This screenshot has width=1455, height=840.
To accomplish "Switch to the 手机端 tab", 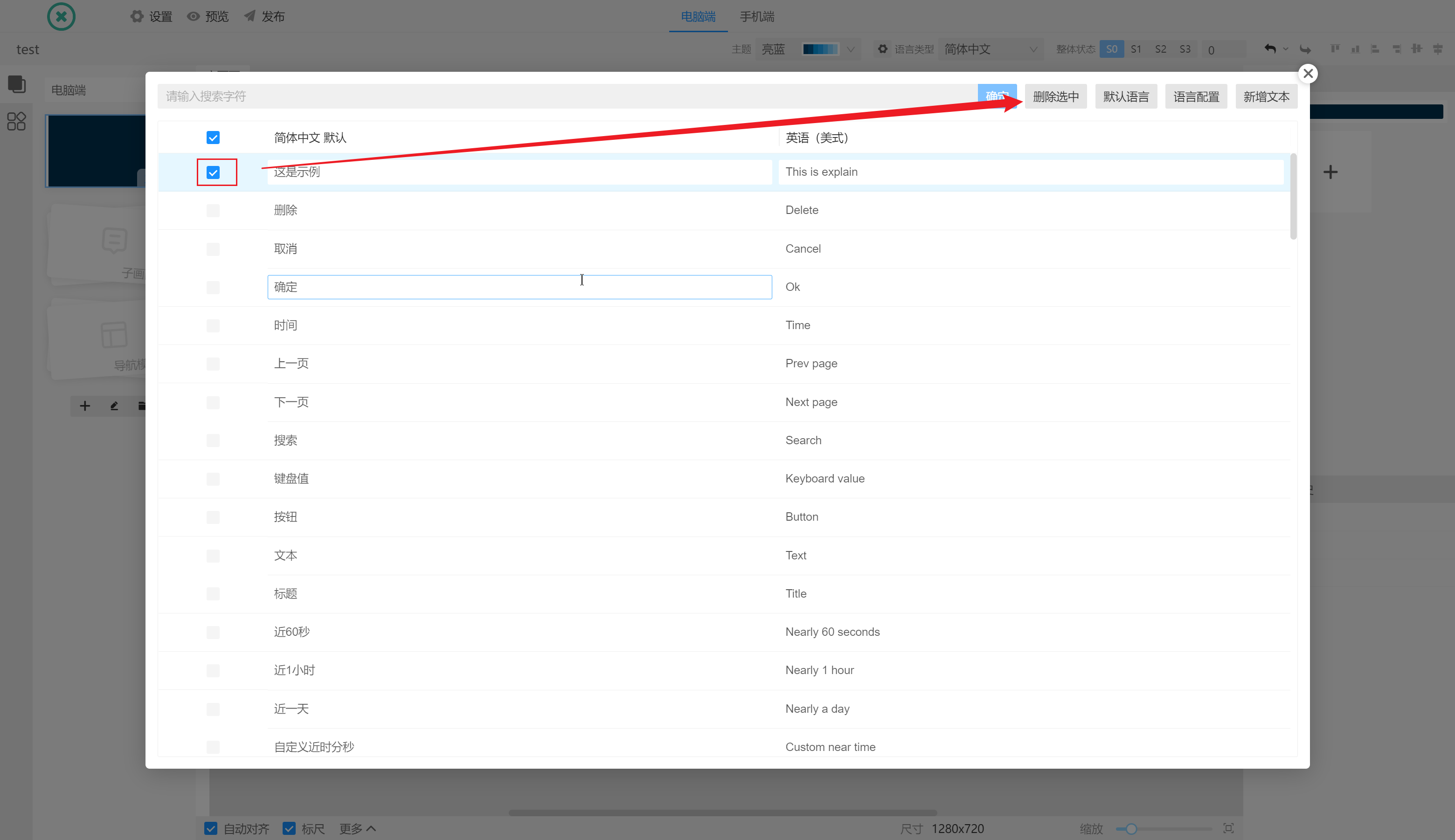I will pos(756,16).
